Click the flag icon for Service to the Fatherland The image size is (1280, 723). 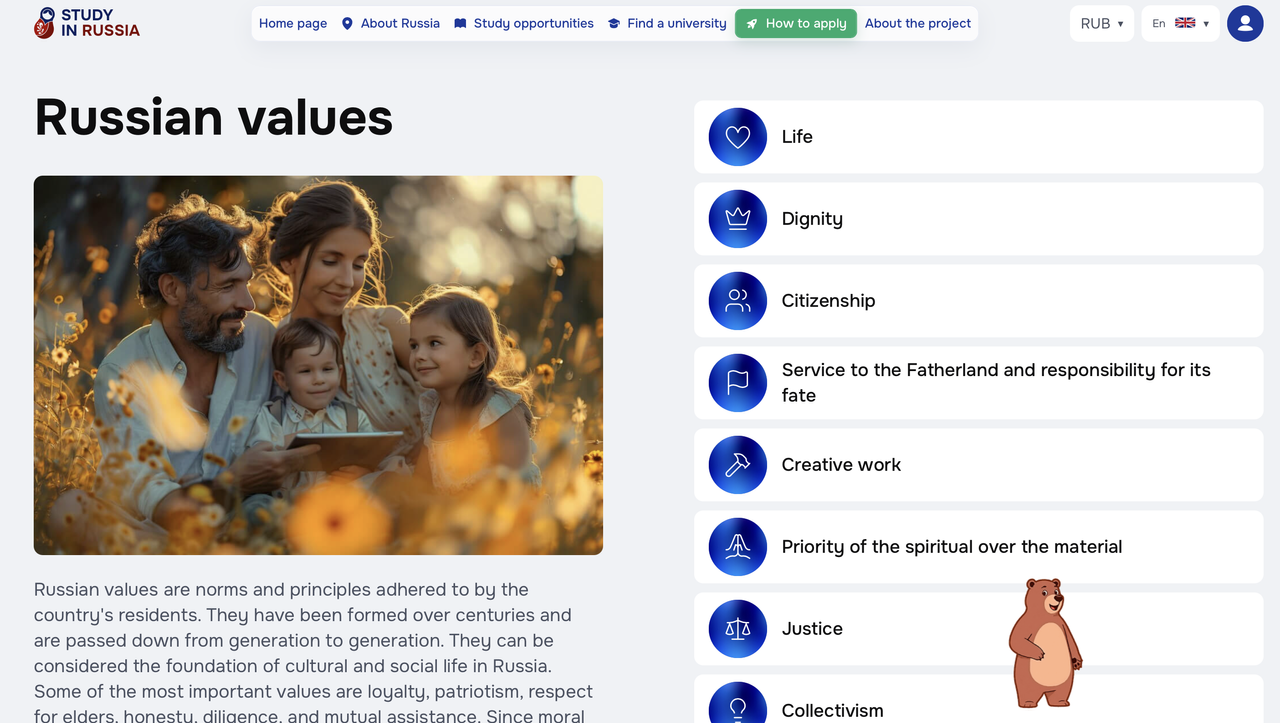[738, 383]
